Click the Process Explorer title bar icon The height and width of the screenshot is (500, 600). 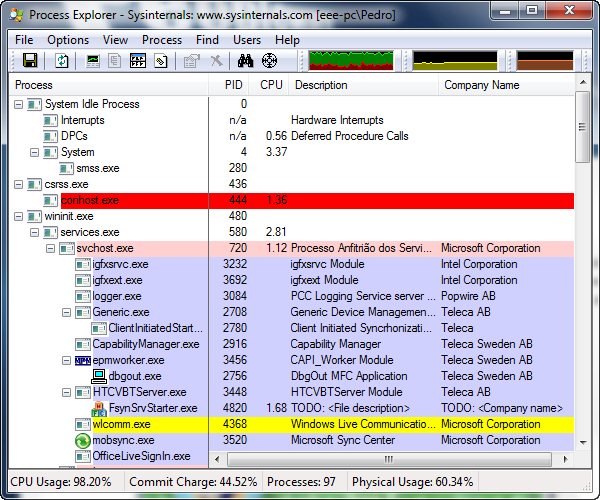coord(16,15)
